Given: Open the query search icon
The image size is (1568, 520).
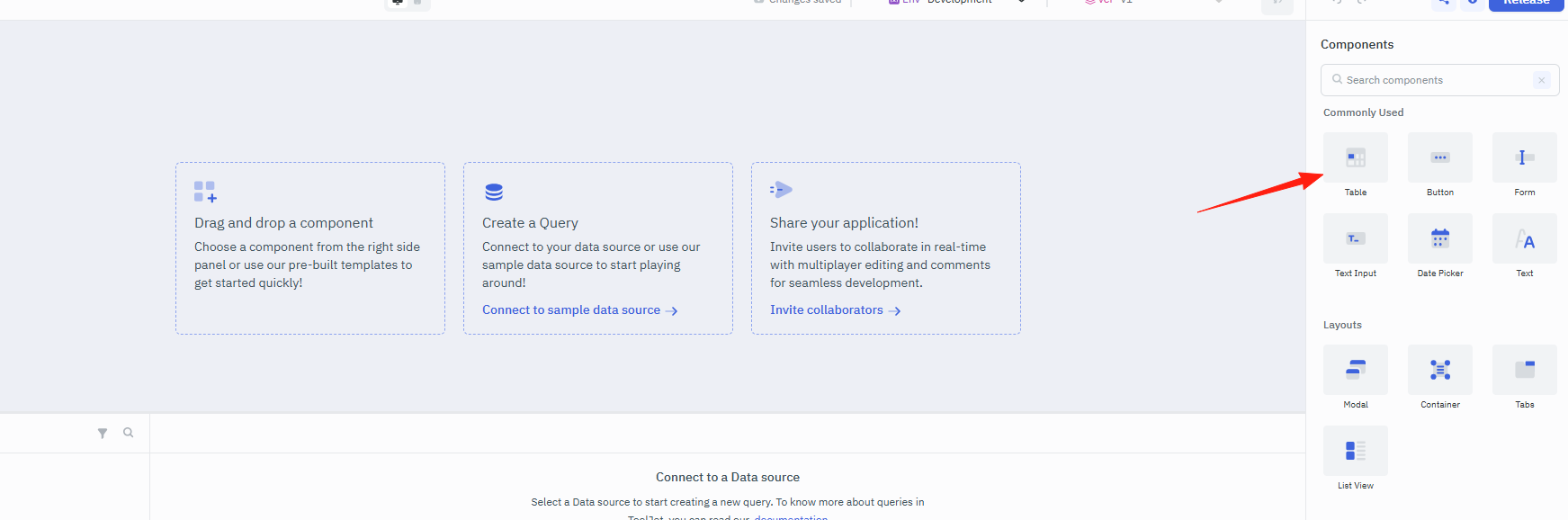Looking at the screenshot, I should click(129, 433).
